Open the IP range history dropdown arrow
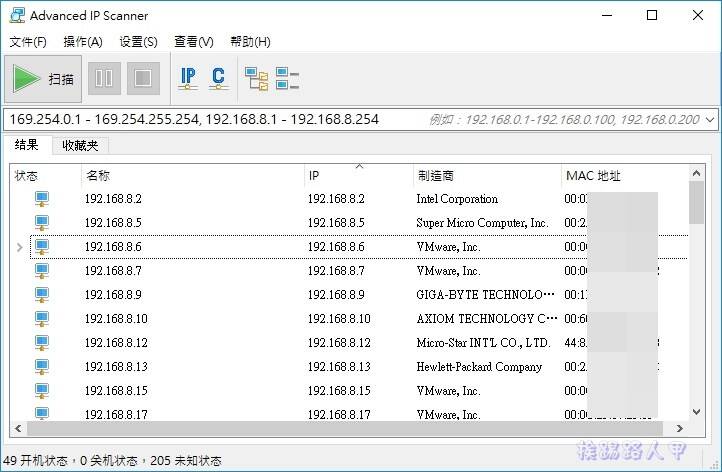The image size is (722, 472). tap(710, 120)
